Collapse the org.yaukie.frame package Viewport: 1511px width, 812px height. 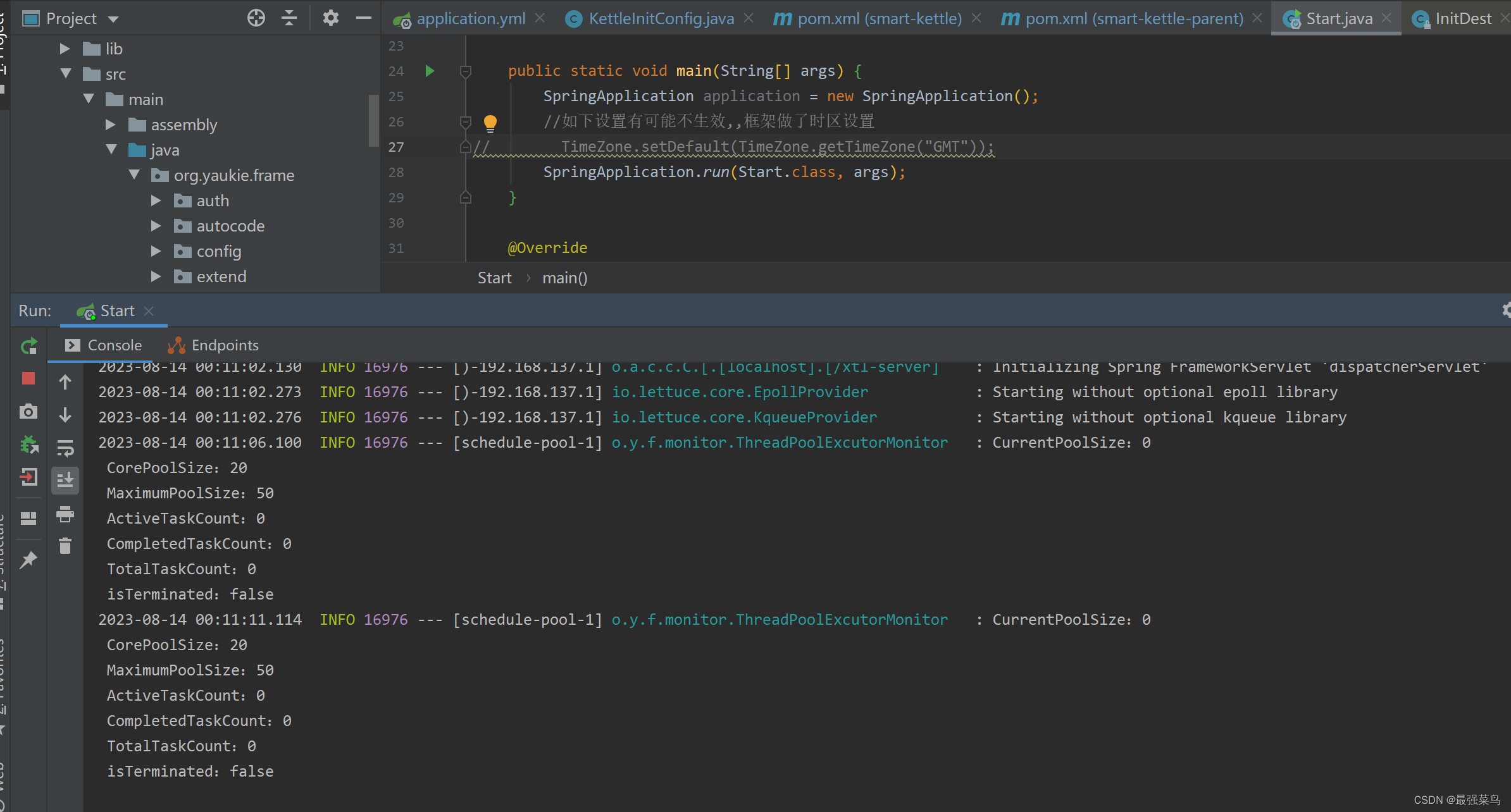[134, 175]
